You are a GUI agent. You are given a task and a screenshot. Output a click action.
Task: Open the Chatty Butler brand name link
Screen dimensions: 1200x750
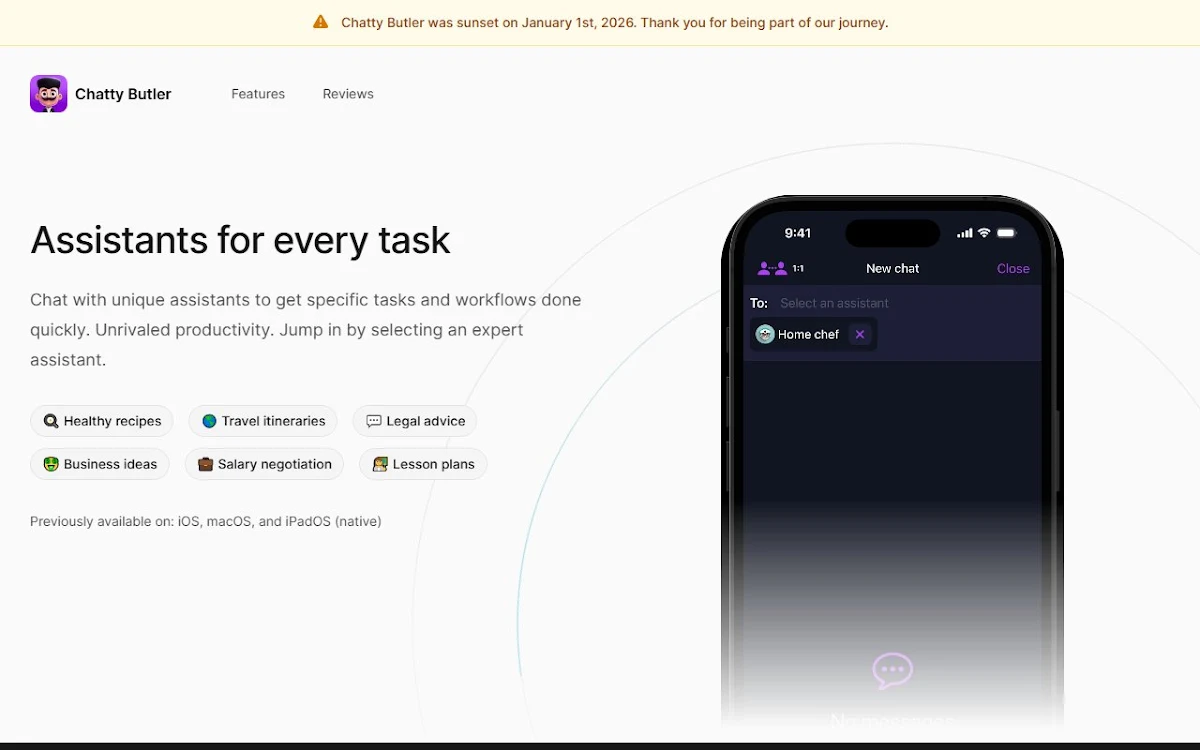(x=123, y=94)
